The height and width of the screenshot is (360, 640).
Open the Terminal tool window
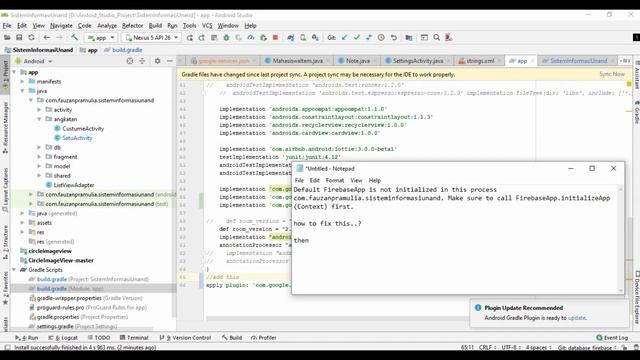[x=134, y=338]
